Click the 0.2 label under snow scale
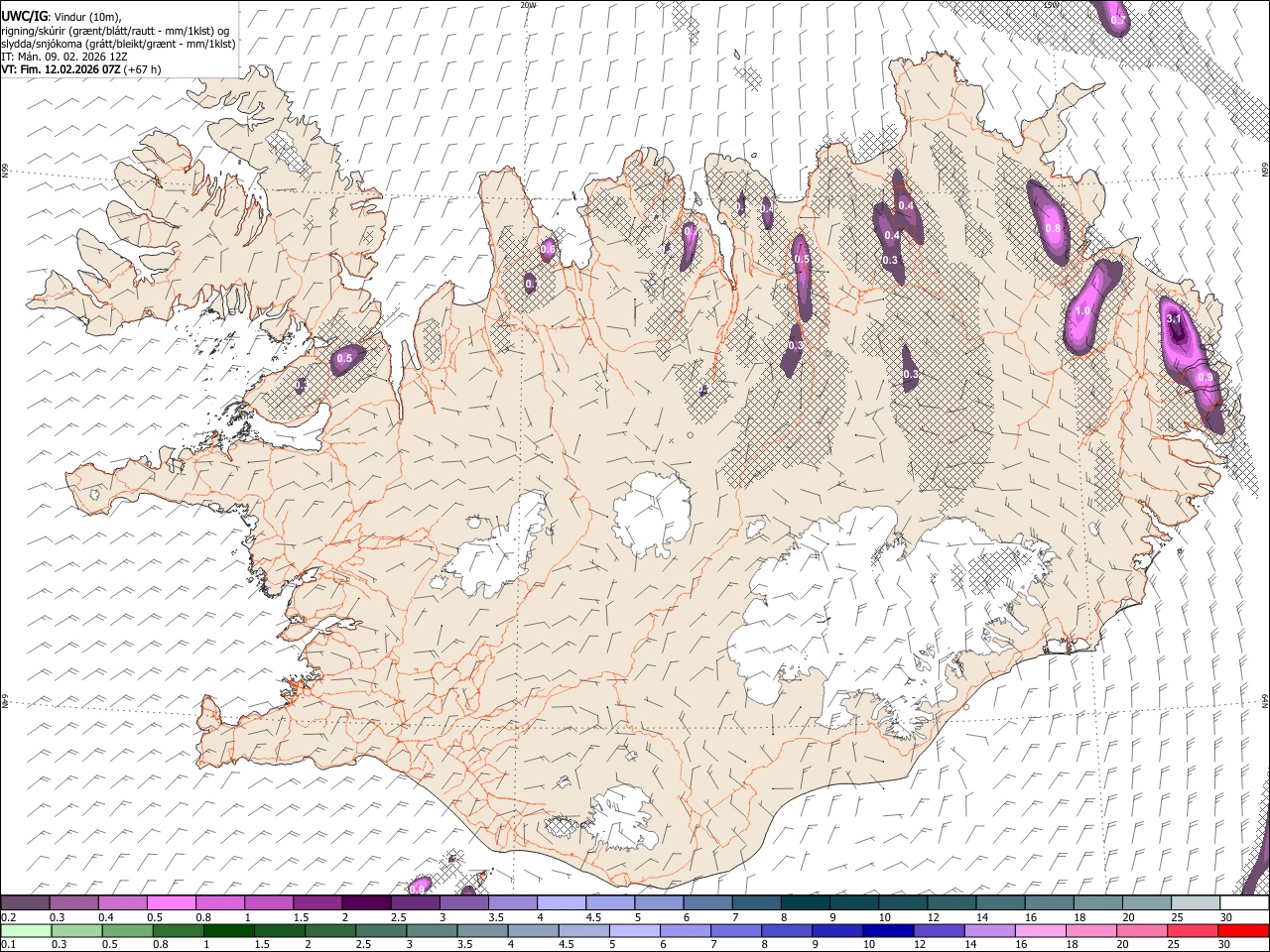This screenshot has height=952, width=1270. tap(7, 917)
